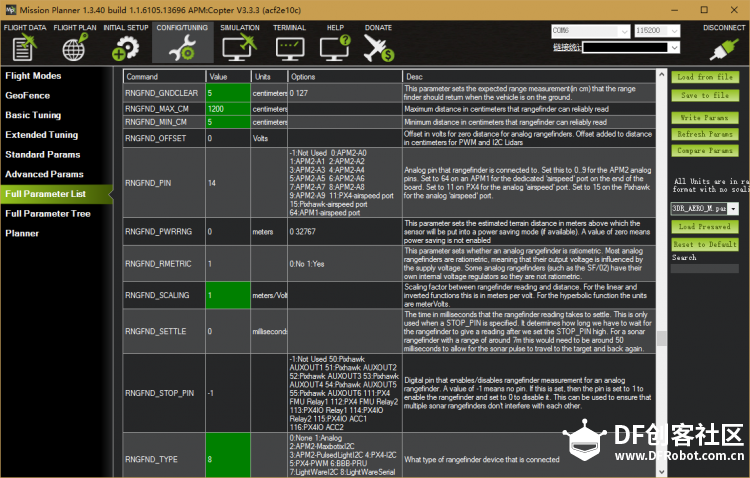The height and width of the screenshot is (478, 750).
Task: Select Basic Tuning in sidebar
Action: (x=33, y=115)
